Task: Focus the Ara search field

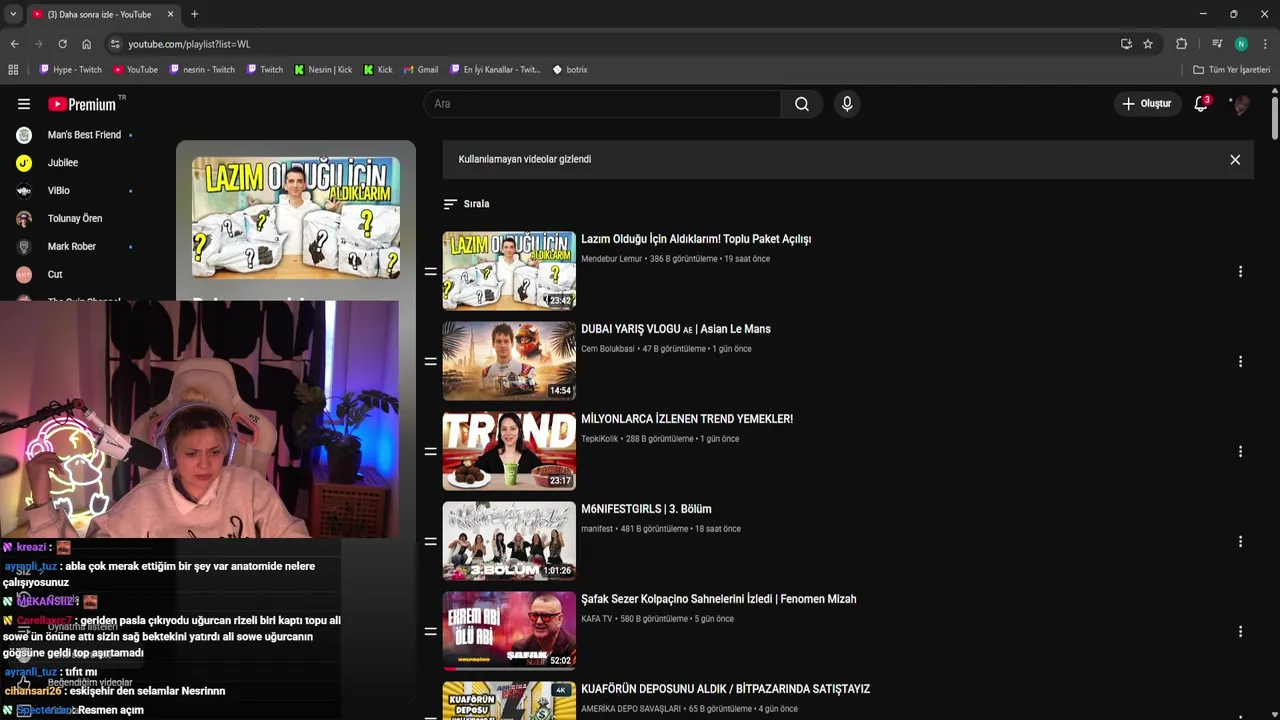Action: tap(602, 104)
